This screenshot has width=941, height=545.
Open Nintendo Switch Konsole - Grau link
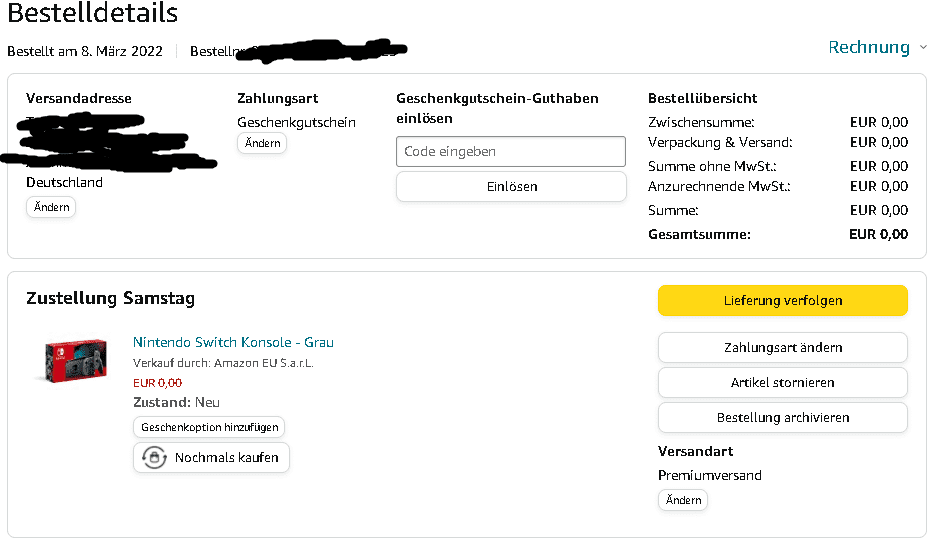tap(233, 342)
